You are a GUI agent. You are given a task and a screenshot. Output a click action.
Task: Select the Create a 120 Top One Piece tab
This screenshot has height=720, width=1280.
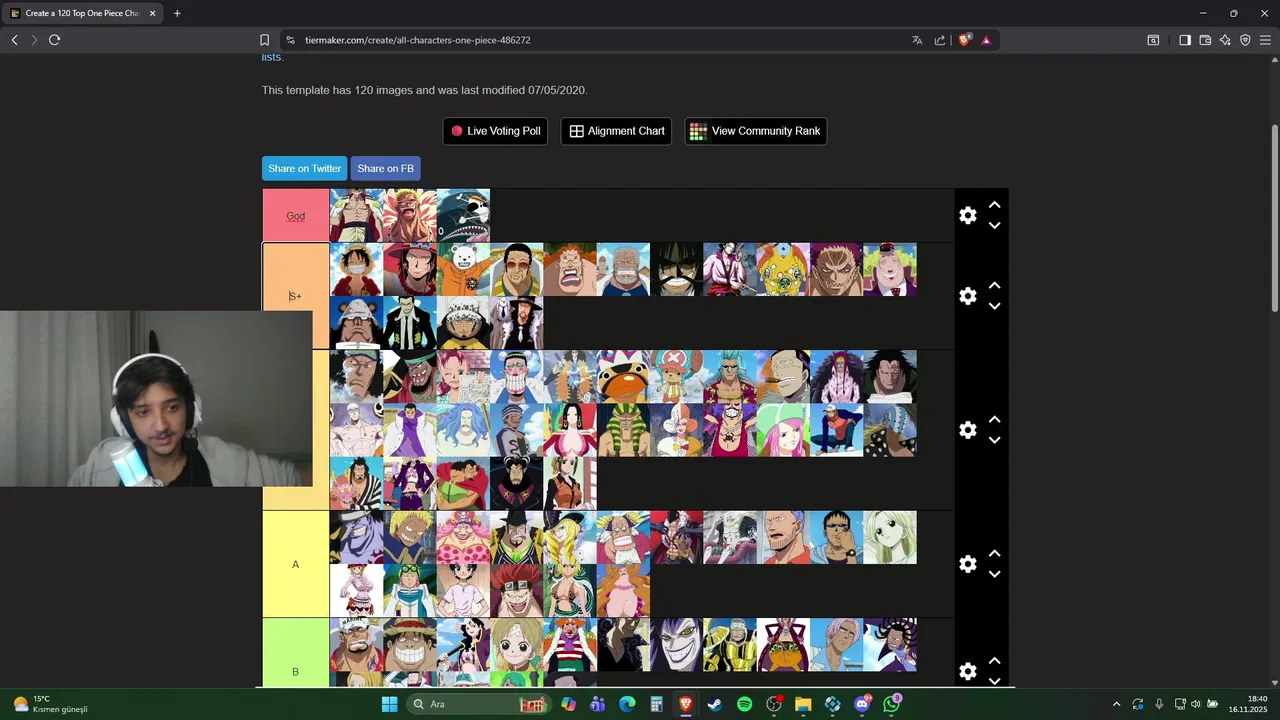[x=82, y=13]
